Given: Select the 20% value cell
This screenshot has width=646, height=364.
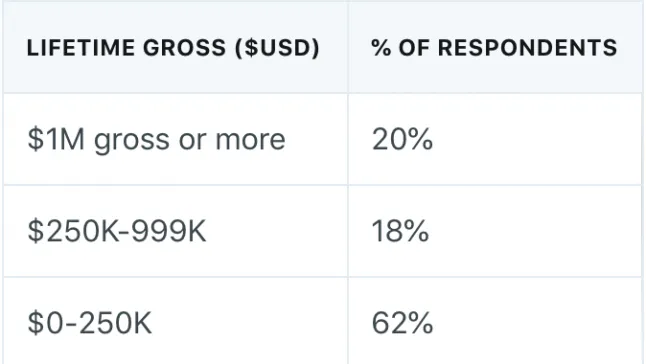Looking at the screenshot, I should [x=496, y=139].
